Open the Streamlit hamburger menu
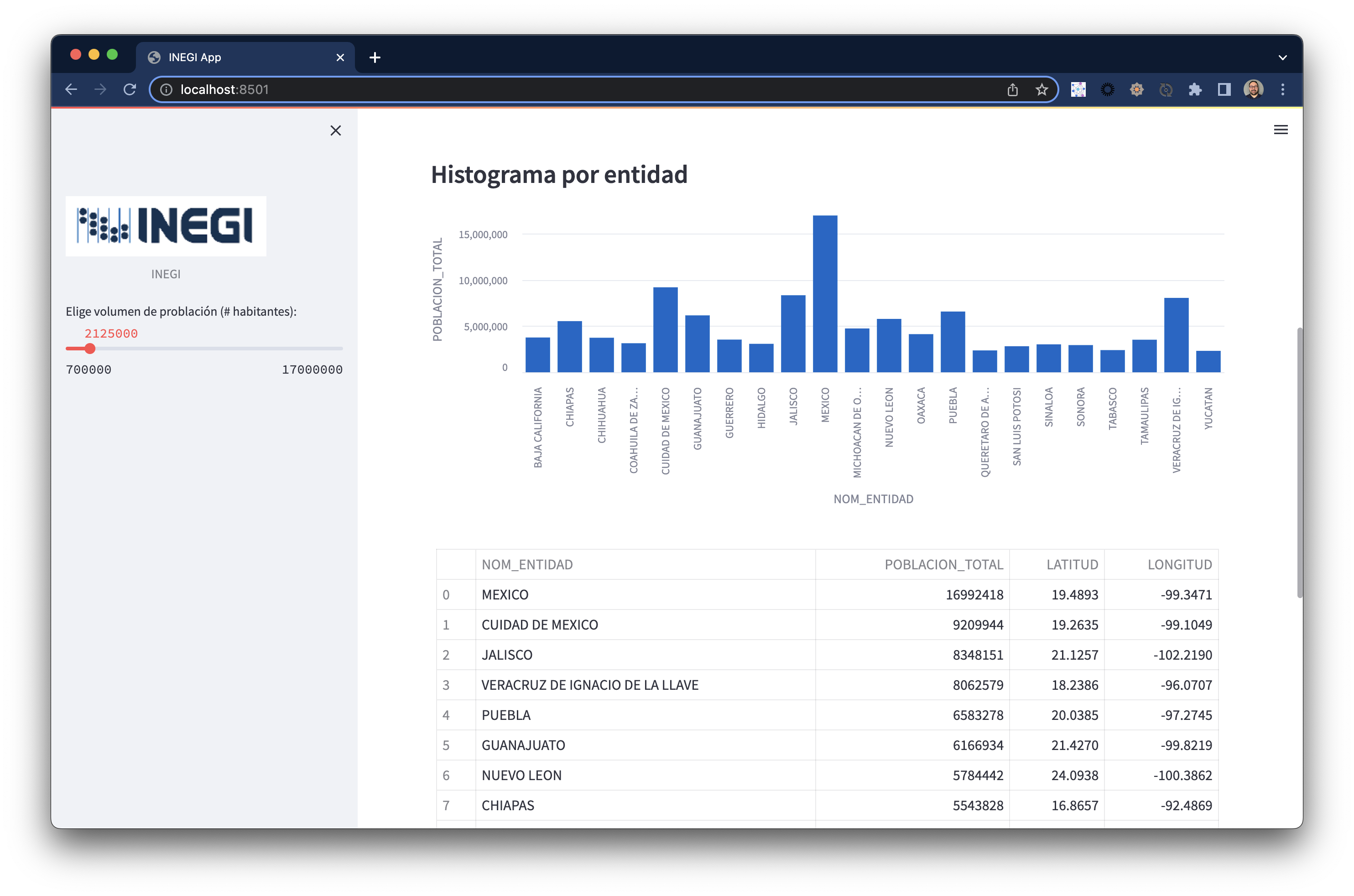1354x896 pixels. (x=1280, y=130)
